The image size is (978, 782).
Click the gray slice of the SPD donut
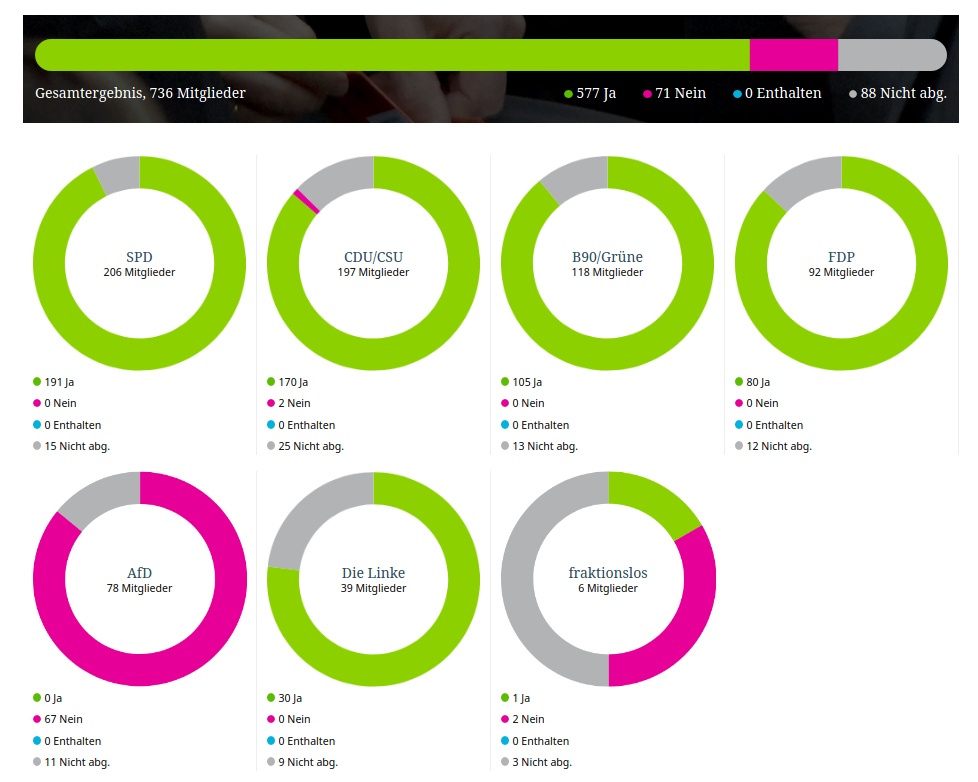pyautogui.click(x=119, y=174)
